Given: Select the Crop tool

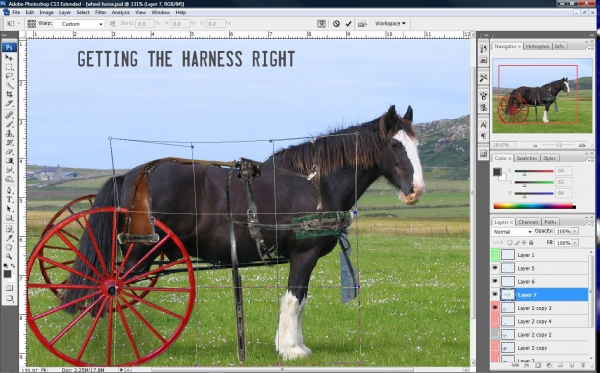Looking at the screenshot, I should (x=9, y=94).
